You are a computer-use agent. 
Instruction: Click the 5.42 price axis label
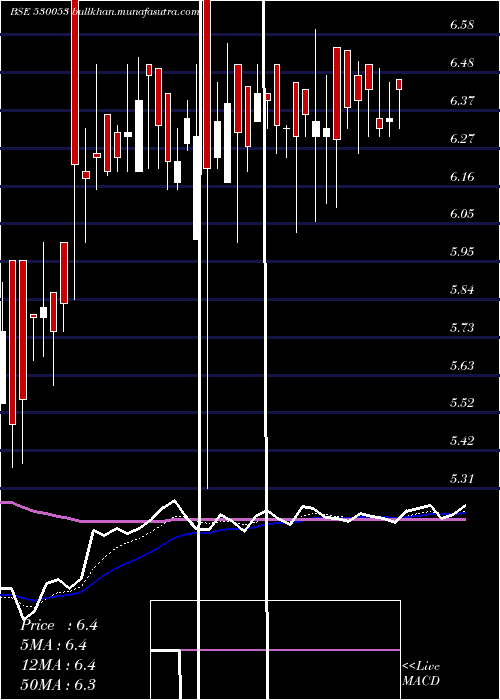click(461, 441)
